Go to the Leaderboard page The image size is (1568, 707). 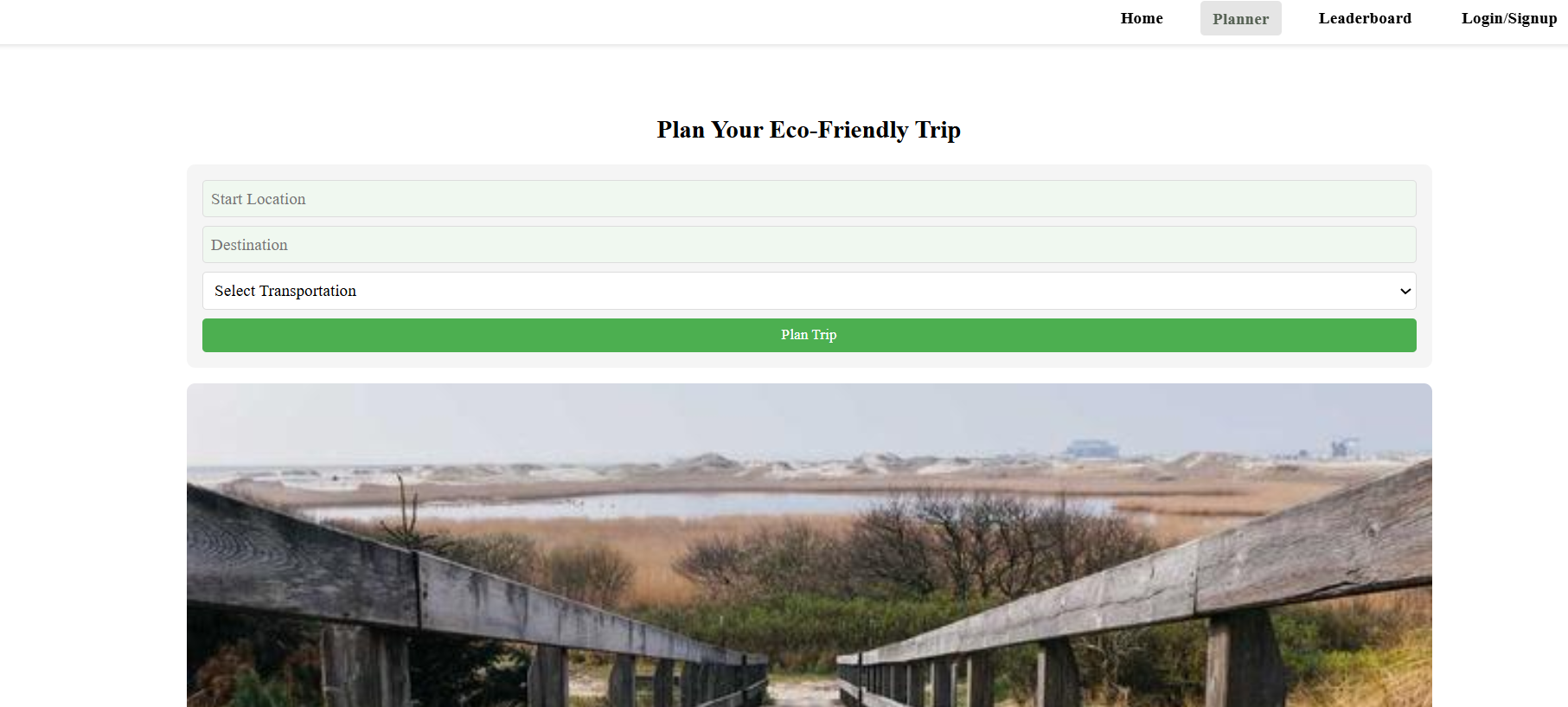pos(1365,18)
